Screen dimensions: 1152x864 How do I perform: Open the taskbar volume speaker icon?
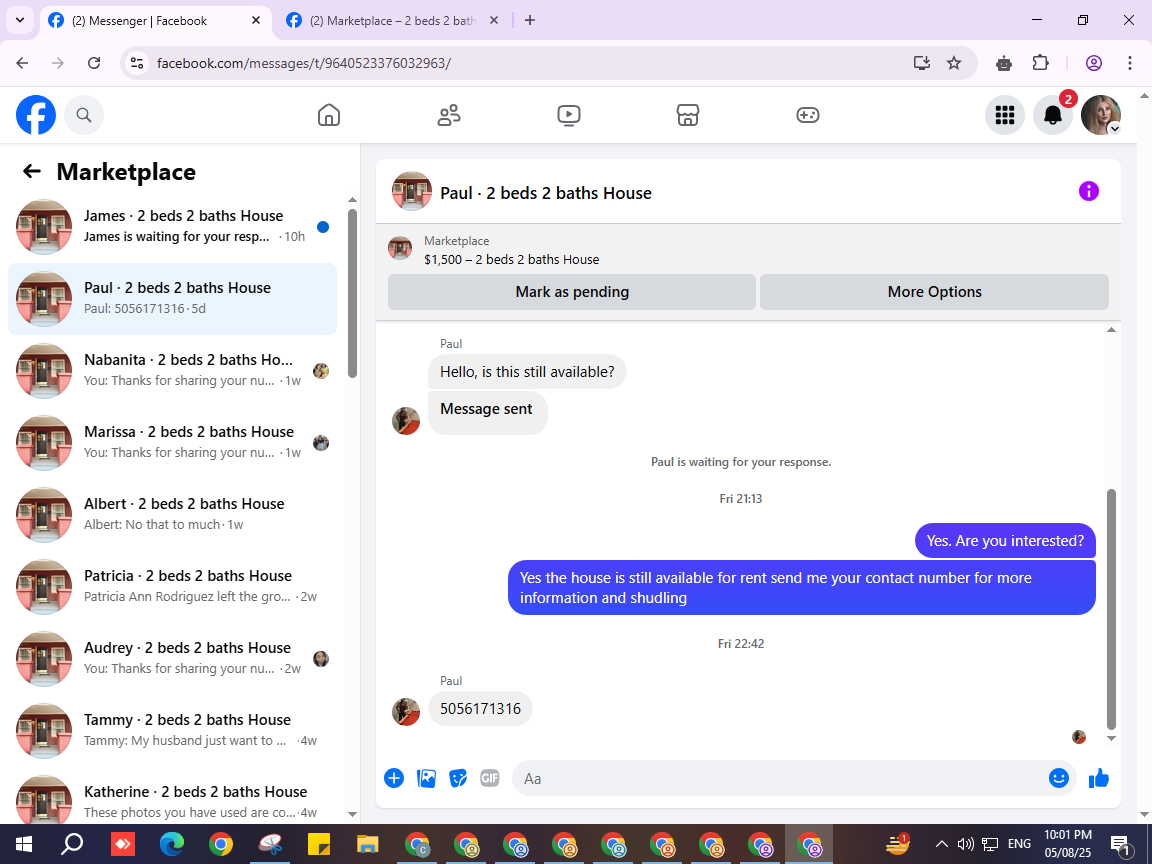[965, 844]
